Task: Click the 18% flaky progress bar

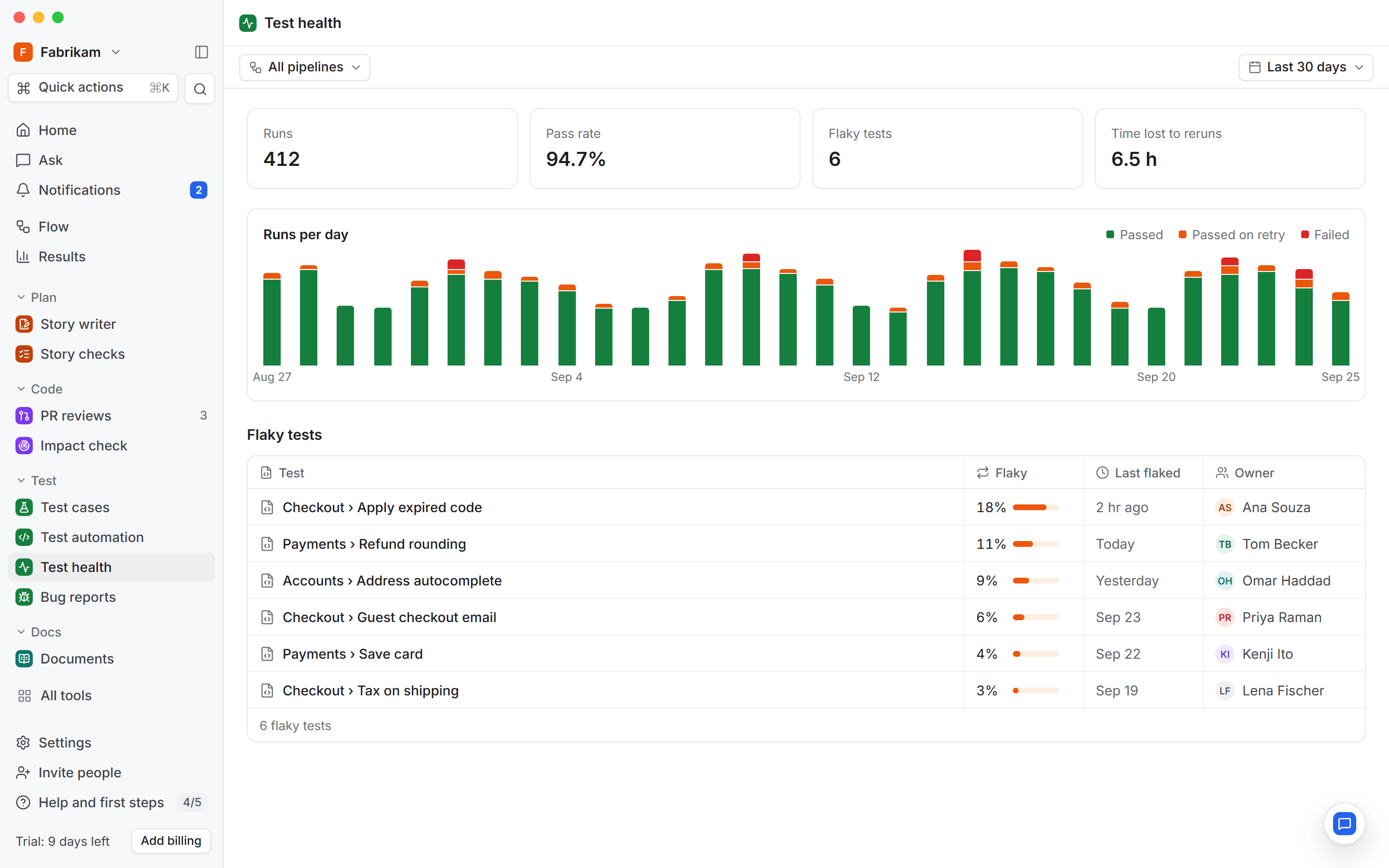Action: click(x=1035, y=507)
